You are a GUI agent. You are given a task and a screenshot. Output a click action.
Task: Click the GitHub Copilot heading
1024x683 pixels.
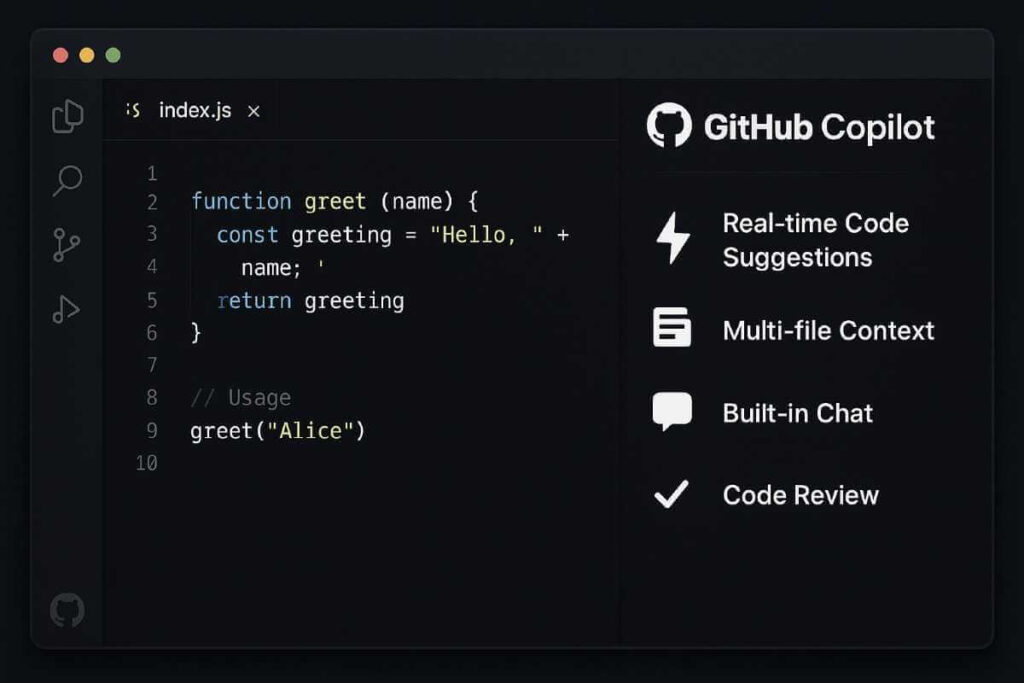tap(822, 127)
